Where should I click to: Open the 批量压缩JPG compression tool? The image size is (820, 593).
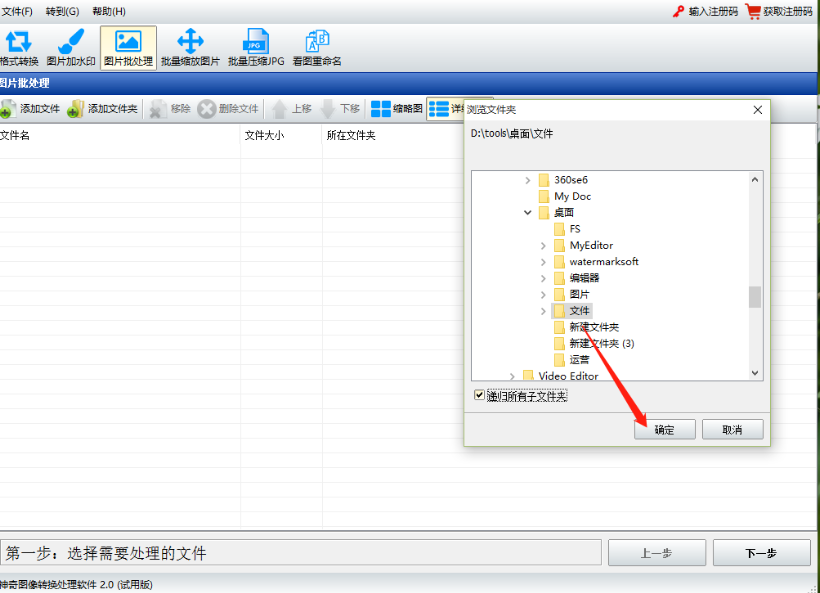(256, 48)
